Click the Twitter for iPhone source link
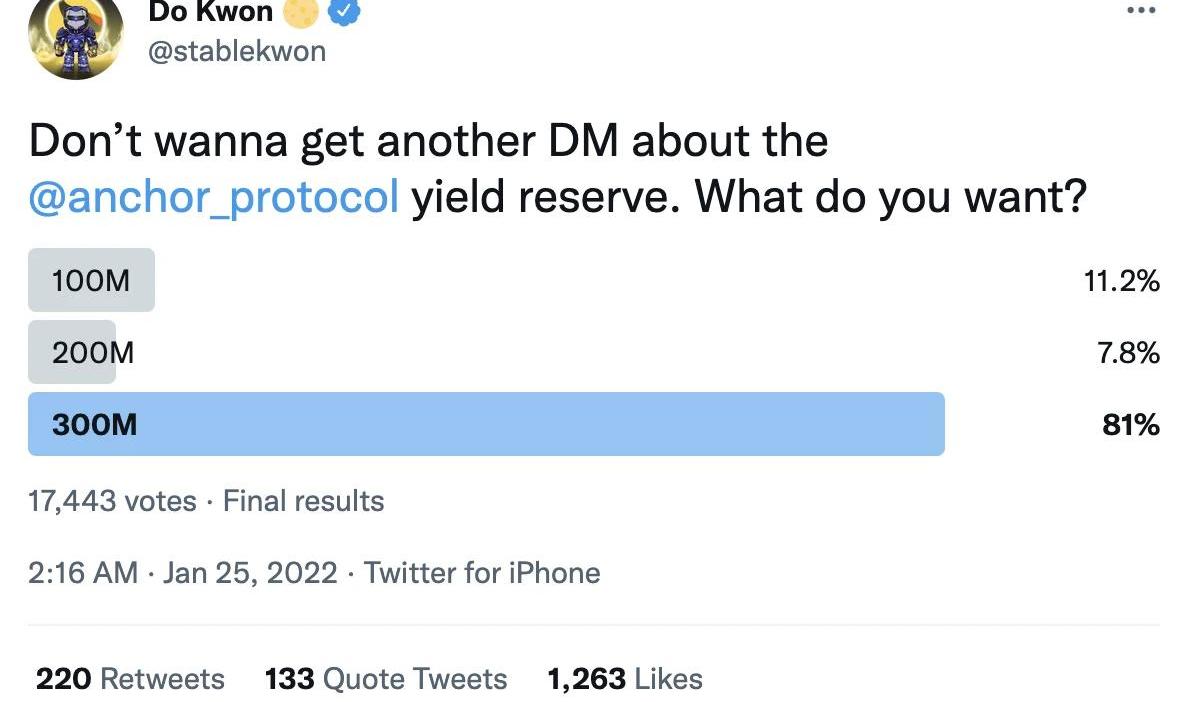The image size is (1192, 702). [482, 573]
